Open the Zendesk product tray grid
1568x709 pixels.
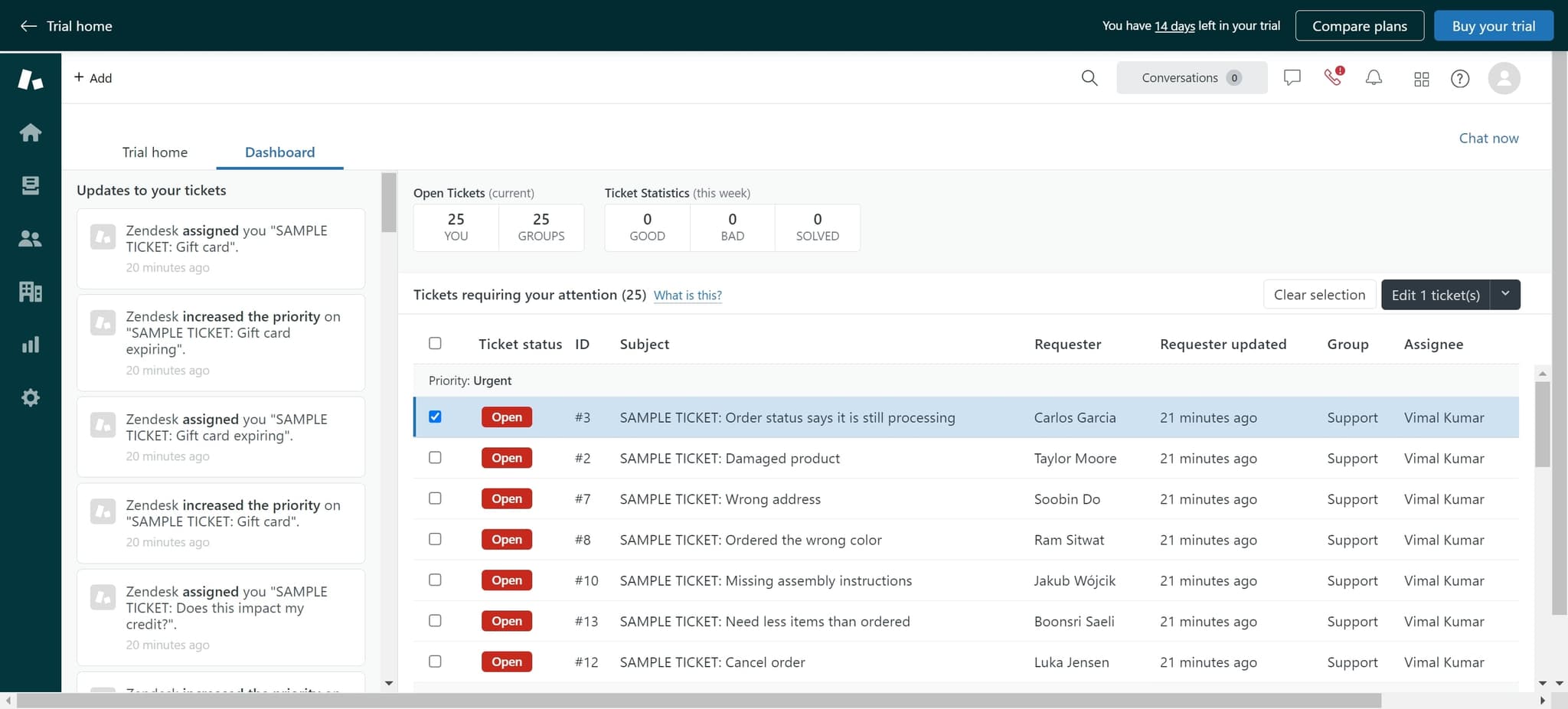(x=1421, y=78)
